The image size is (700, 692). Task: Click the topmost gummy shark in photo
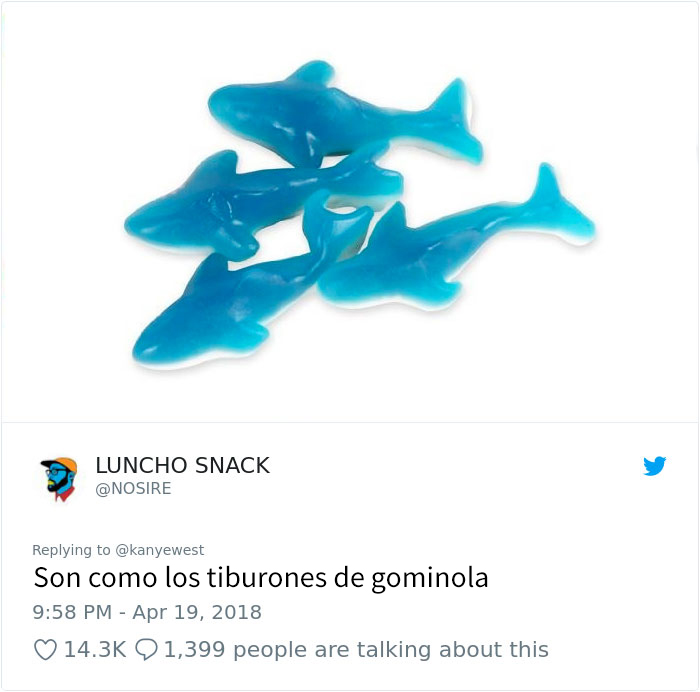pyautogui.click(x=345, y=114)
